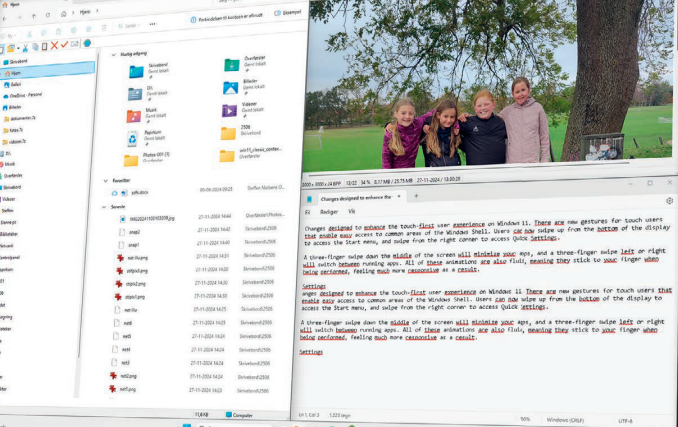
Task: Add a new Notepad tab with the plus button
Action: coord(416,196)
